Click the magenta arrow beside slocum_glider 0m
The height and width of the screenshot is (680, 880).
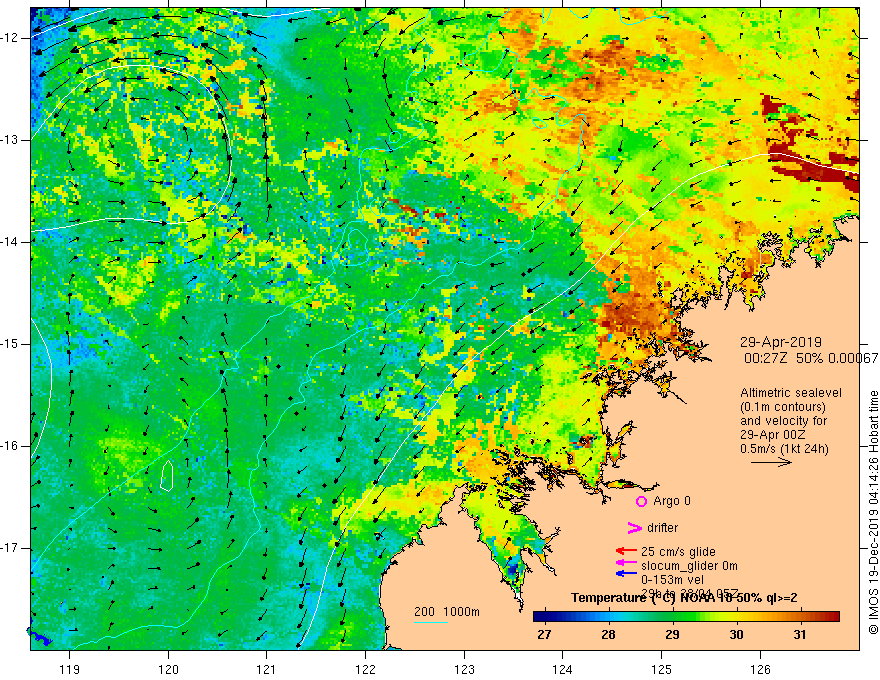[626, 563]
